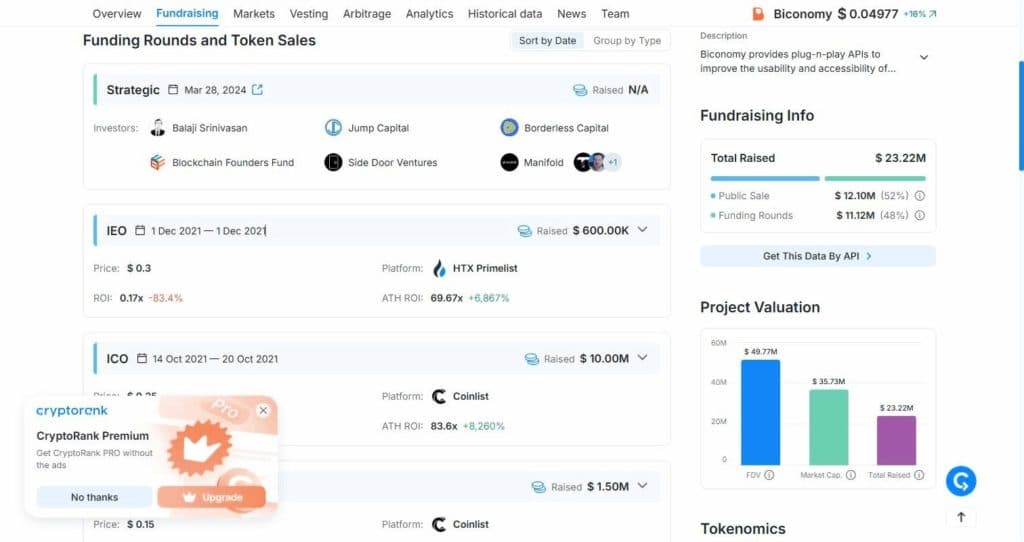Click the ICO round calendar icon
Viewport: 1024px width, 542px height.
pos(142,358)
